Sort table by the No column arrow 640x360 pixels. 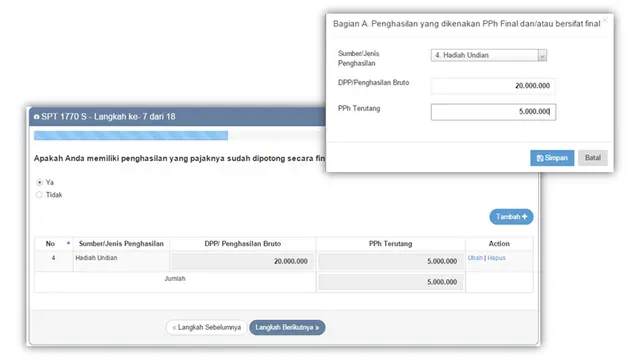click(x=68, y=243)
